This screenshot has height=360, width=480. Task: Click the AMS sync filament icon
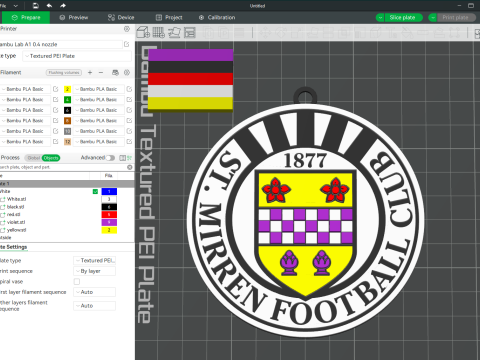pos(115,72)
